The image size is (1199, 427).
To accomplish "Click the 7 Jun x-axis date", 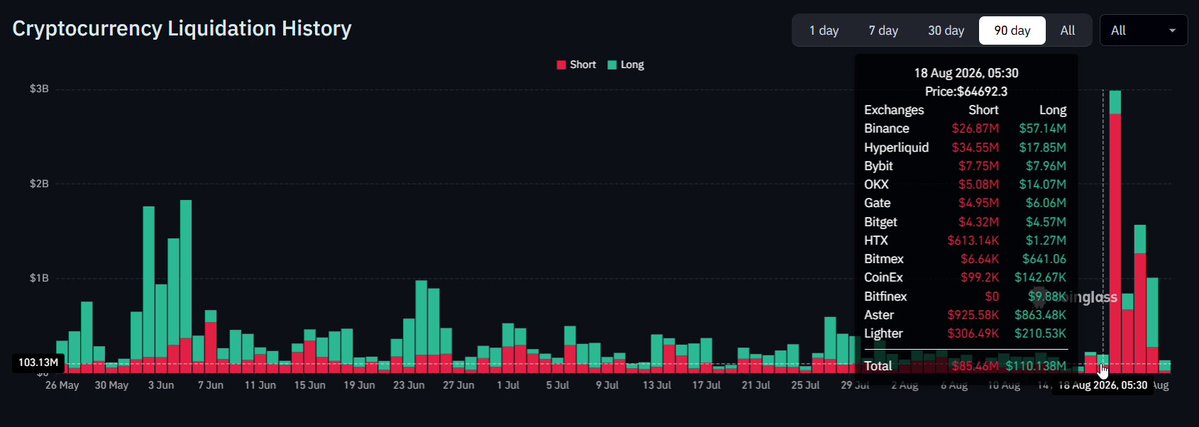I will tap(210, 385).
